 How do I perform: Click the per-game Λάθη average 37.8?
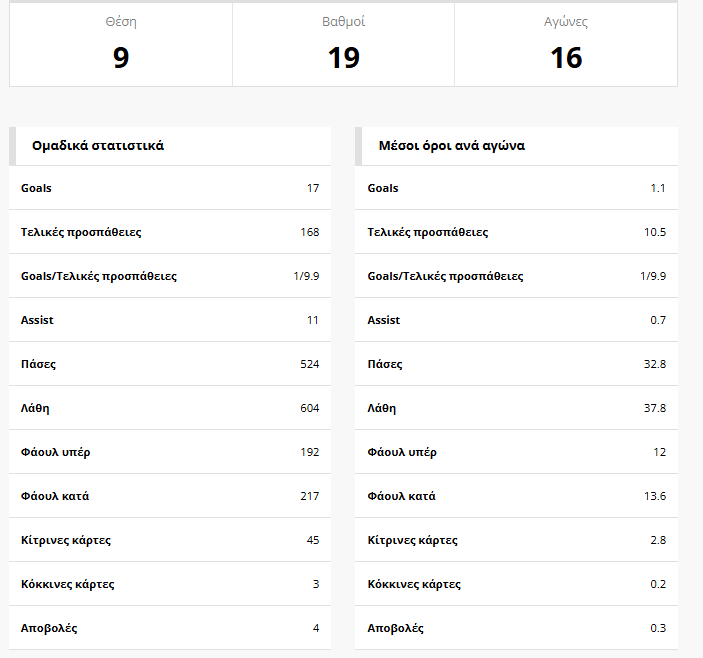[x=655, y=408]
